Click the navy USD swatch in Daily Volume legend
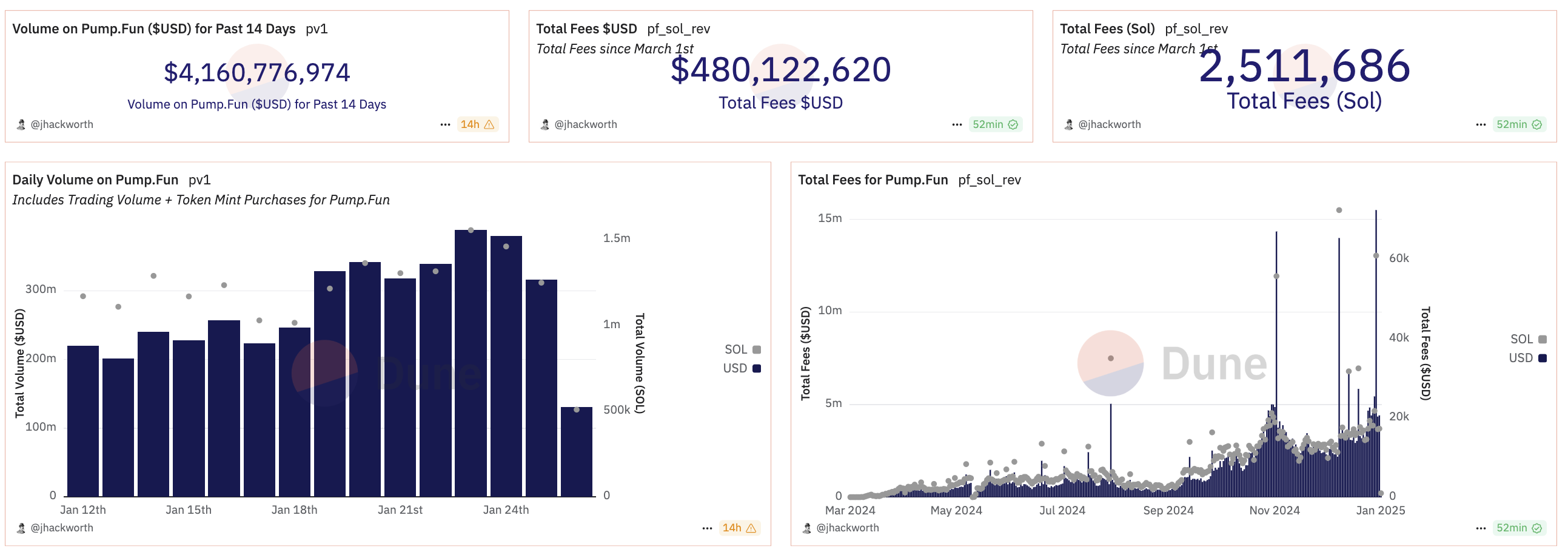The height and width of the screenshot is (552, 1568). (x=757, y=369)
